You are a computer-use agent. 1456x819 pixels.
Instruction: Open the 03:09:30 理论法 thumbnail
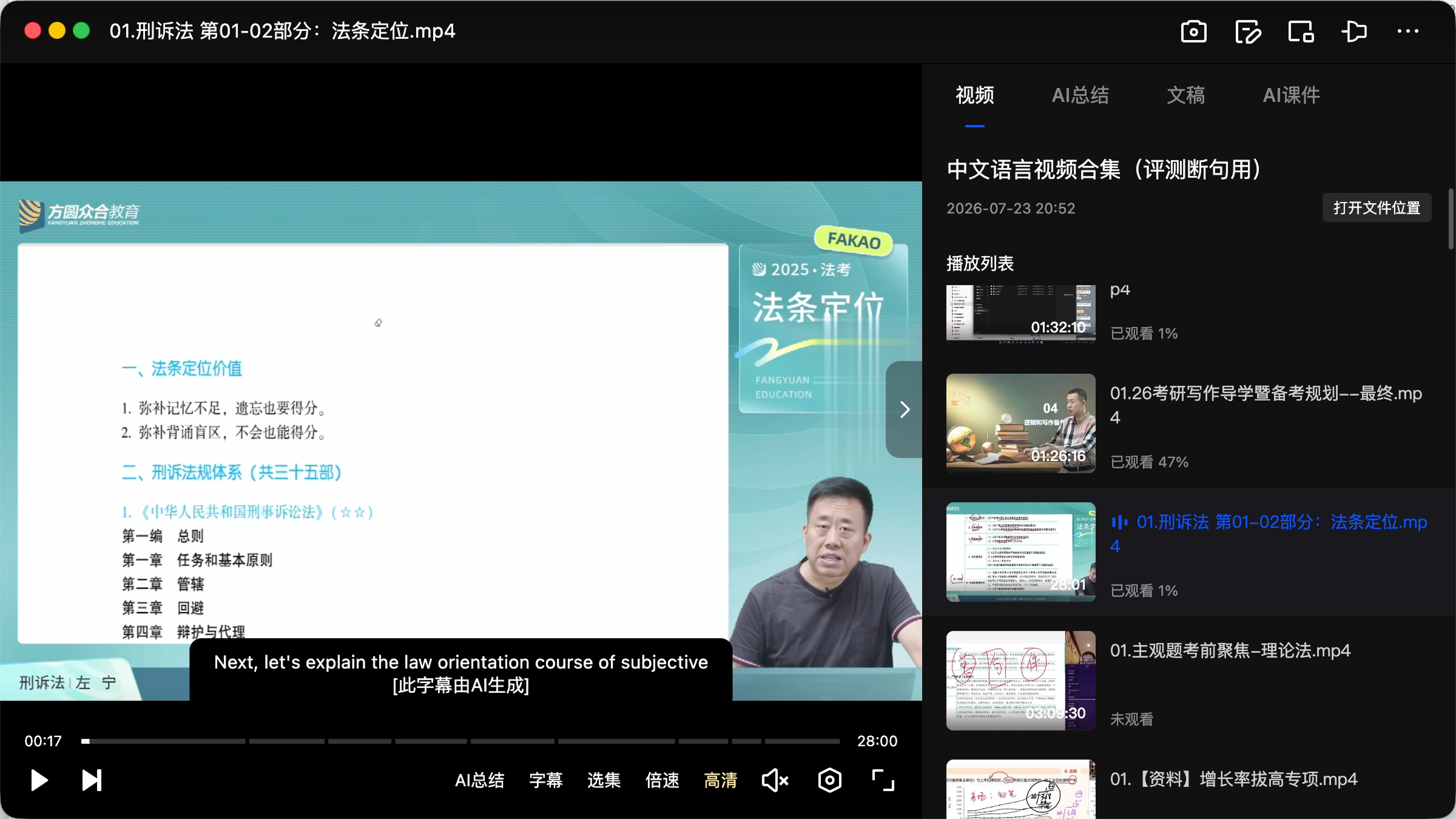click(1020, 681)
